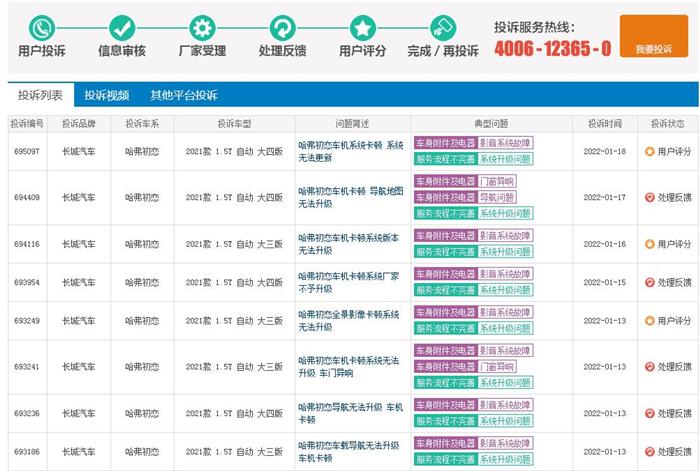The height and width of the screenshot is (471, 700).
Task: Click the 门窗异响 tag in row 693241
Action: tap(497, 367)
